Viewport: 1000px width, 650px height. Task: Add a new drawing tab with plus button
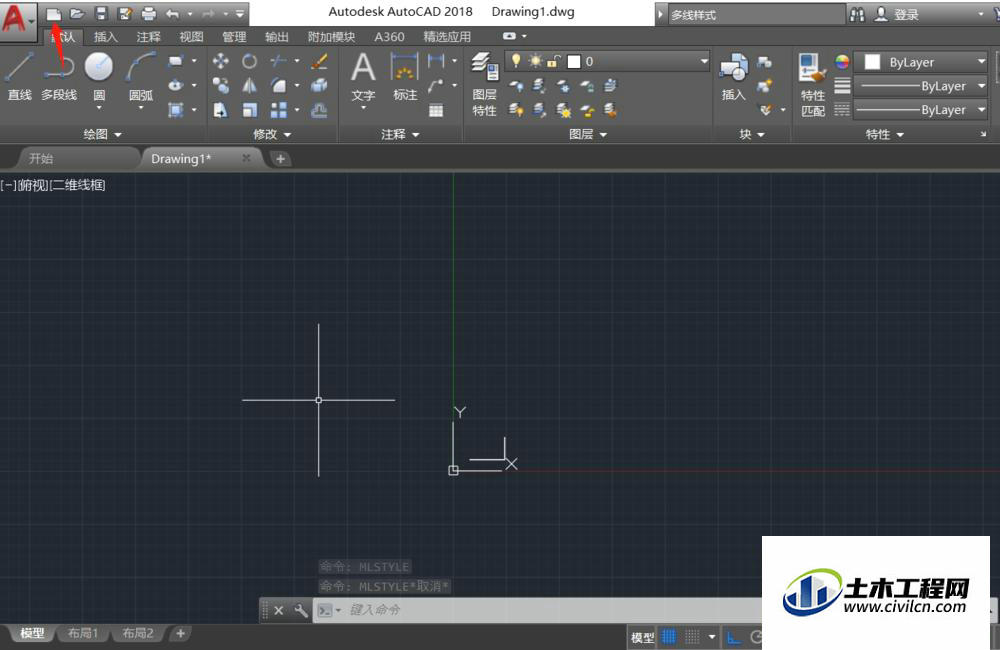tap(280, 159)
